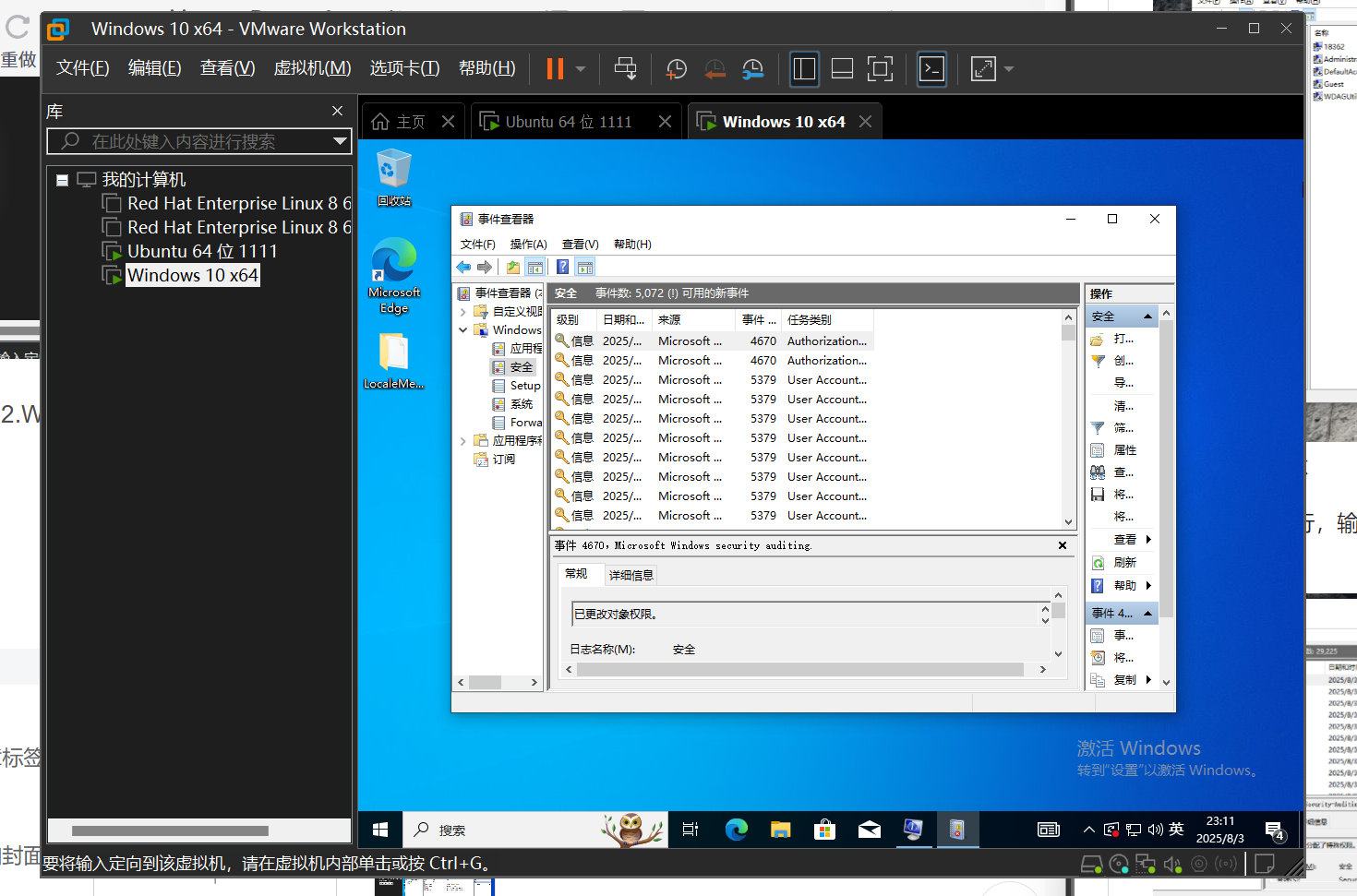Sort events by the 任务类别 column header
The width and height of the screenshot is (1357, 896).
coord(827,320)
